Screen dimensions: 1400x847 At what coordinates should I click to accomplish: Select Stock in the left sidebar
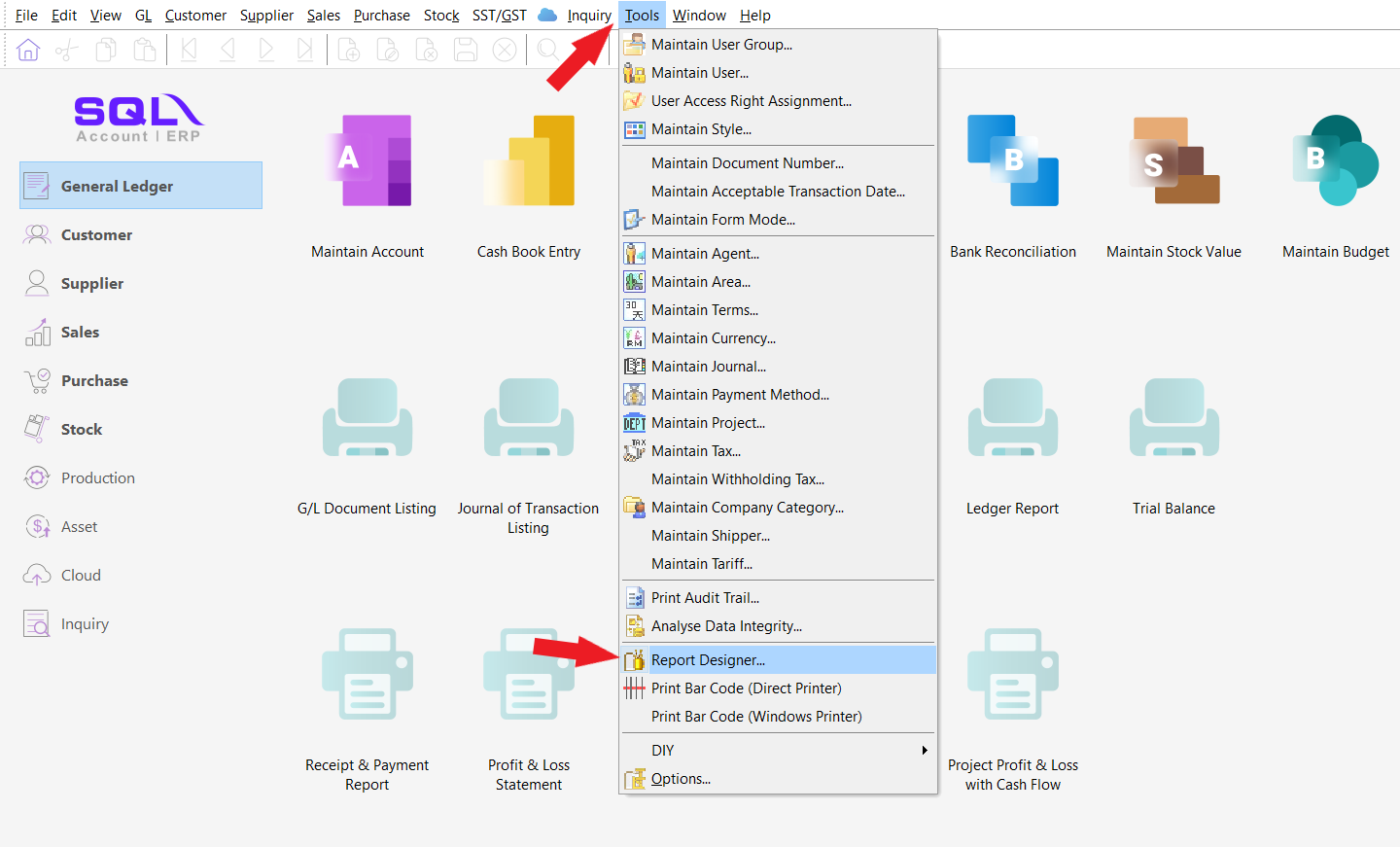[82, 430]
